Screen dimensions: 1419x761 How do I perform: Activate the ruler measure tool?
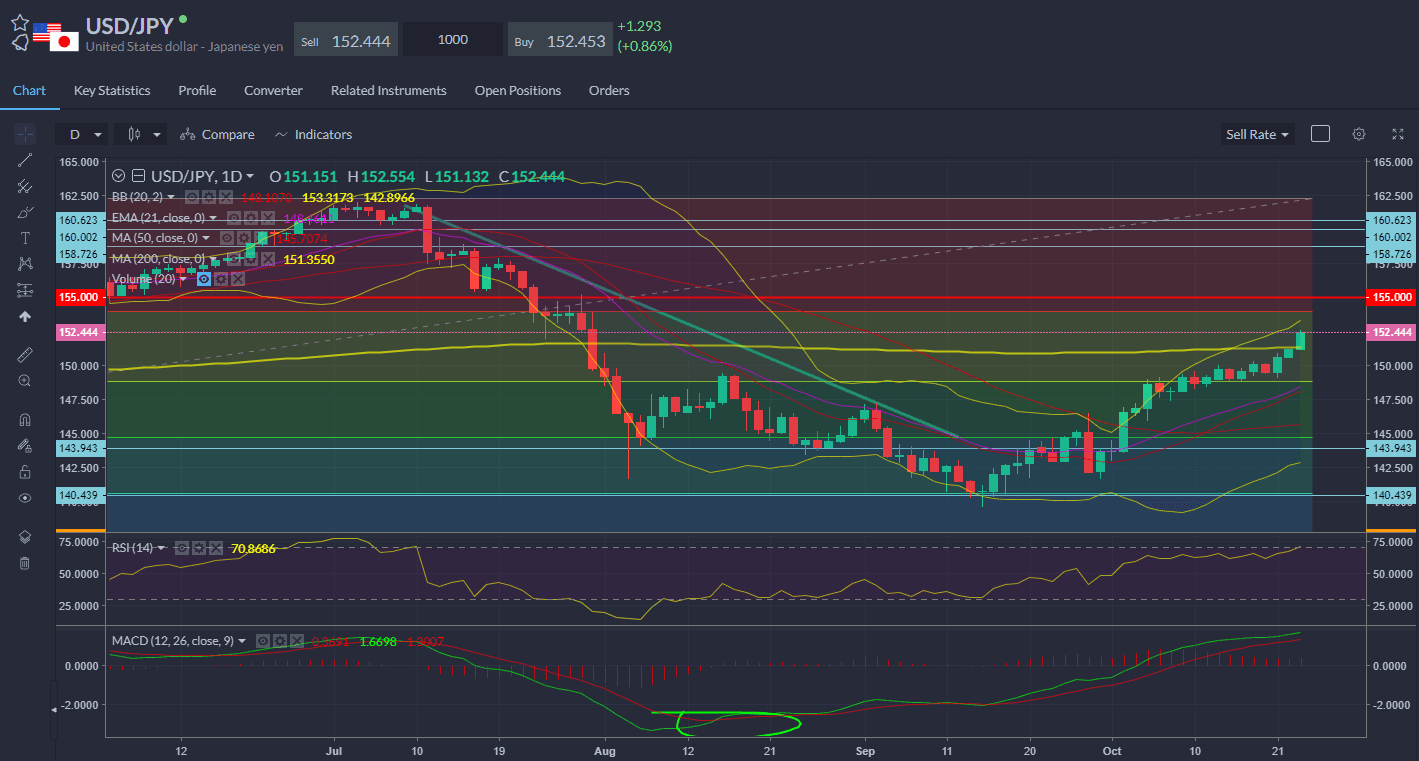(x=25, y=355)
